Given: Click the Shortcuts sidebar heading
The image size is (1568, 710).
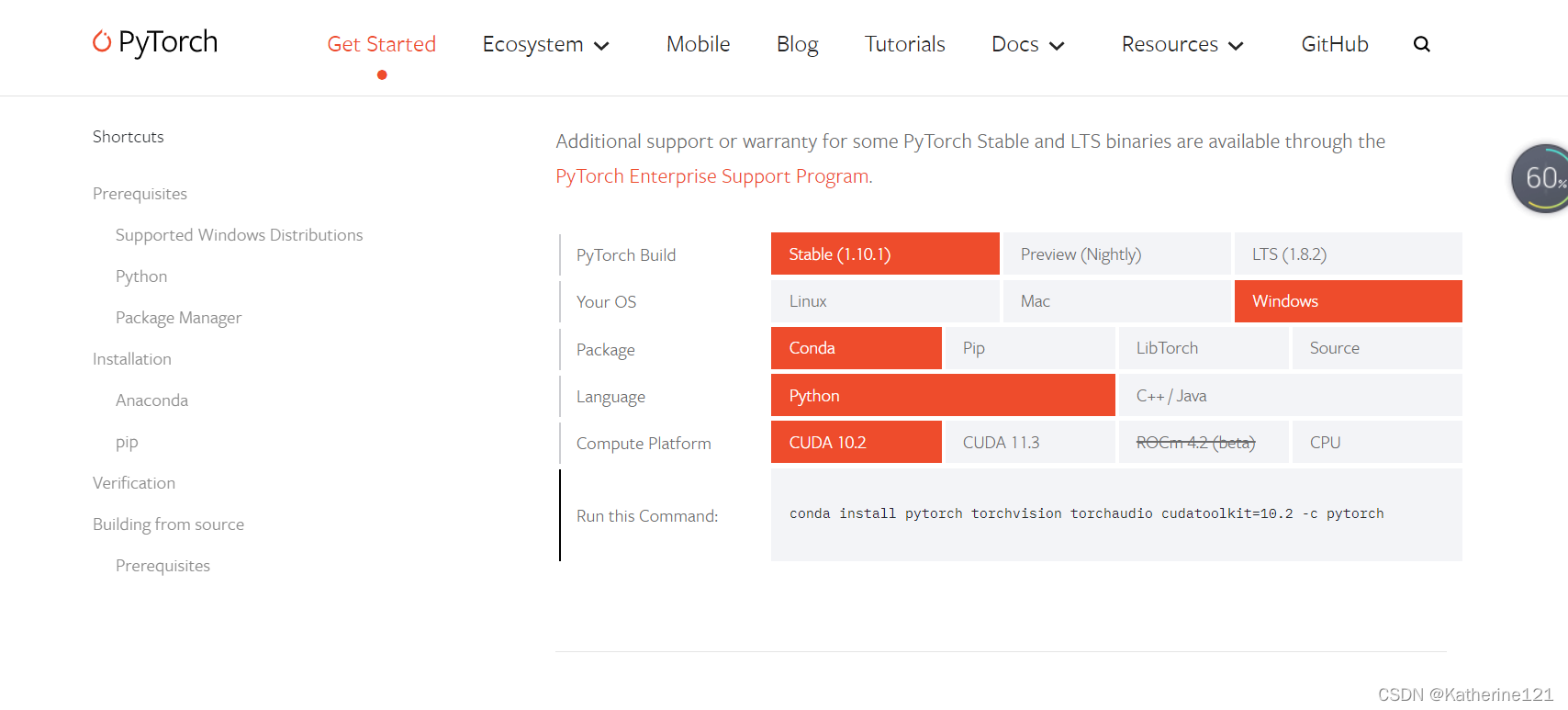Looking at the screenshot, I should click(129, 137).
